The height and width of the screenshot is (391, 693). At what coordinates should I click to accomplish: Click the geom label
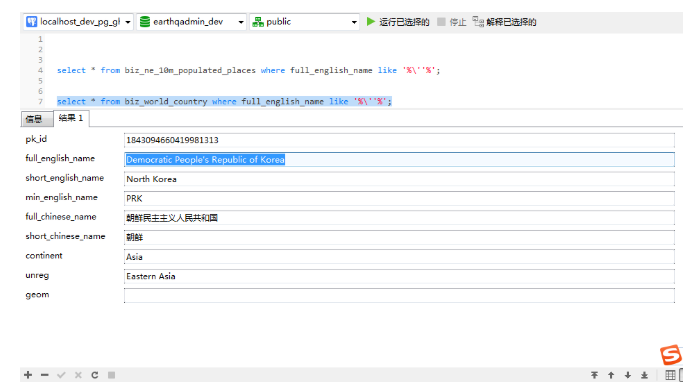[x=37, y=295]
